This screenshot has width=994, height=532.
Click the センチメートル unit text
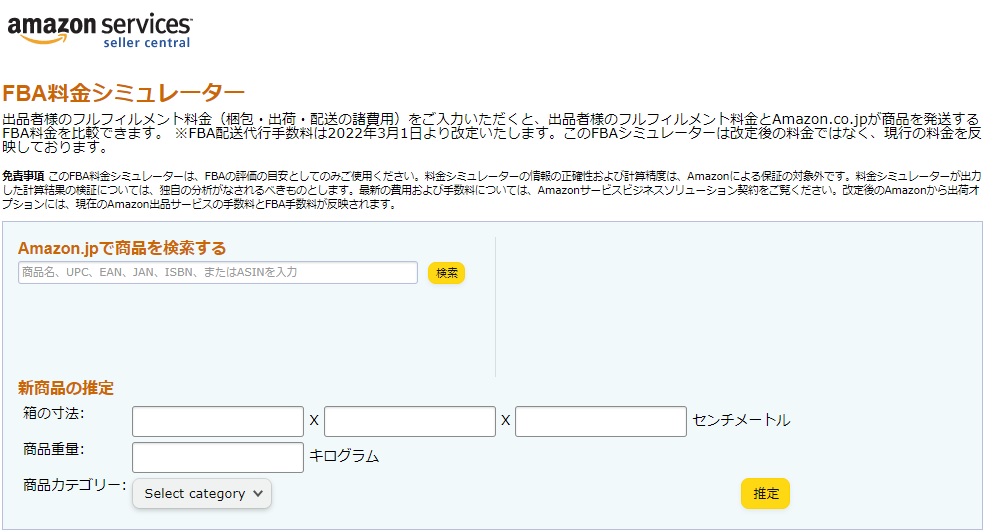point(741,420)
